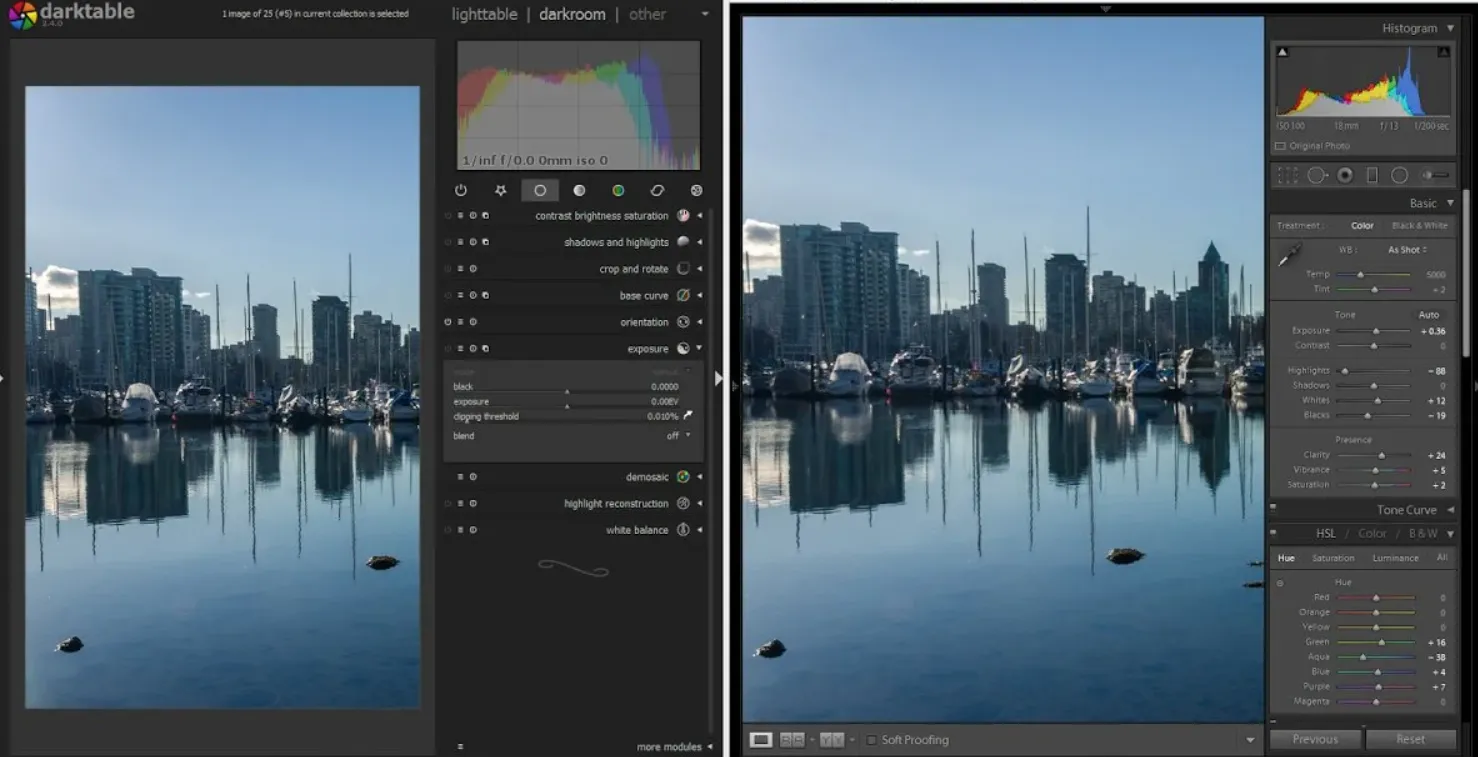Image resolution: width=1478 pixels, height=757 pixels.
Task: Click the Reset button
Action: point(1410,739)
